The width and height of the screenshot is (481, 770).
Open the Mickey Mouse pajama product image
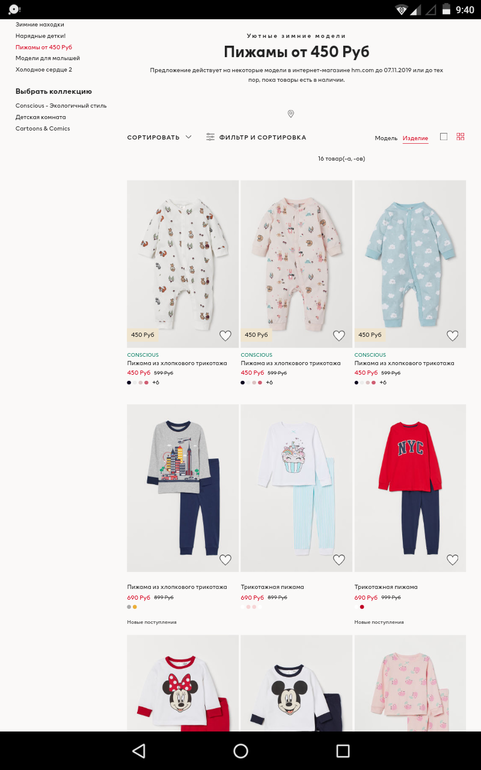[x=296, y=683]
